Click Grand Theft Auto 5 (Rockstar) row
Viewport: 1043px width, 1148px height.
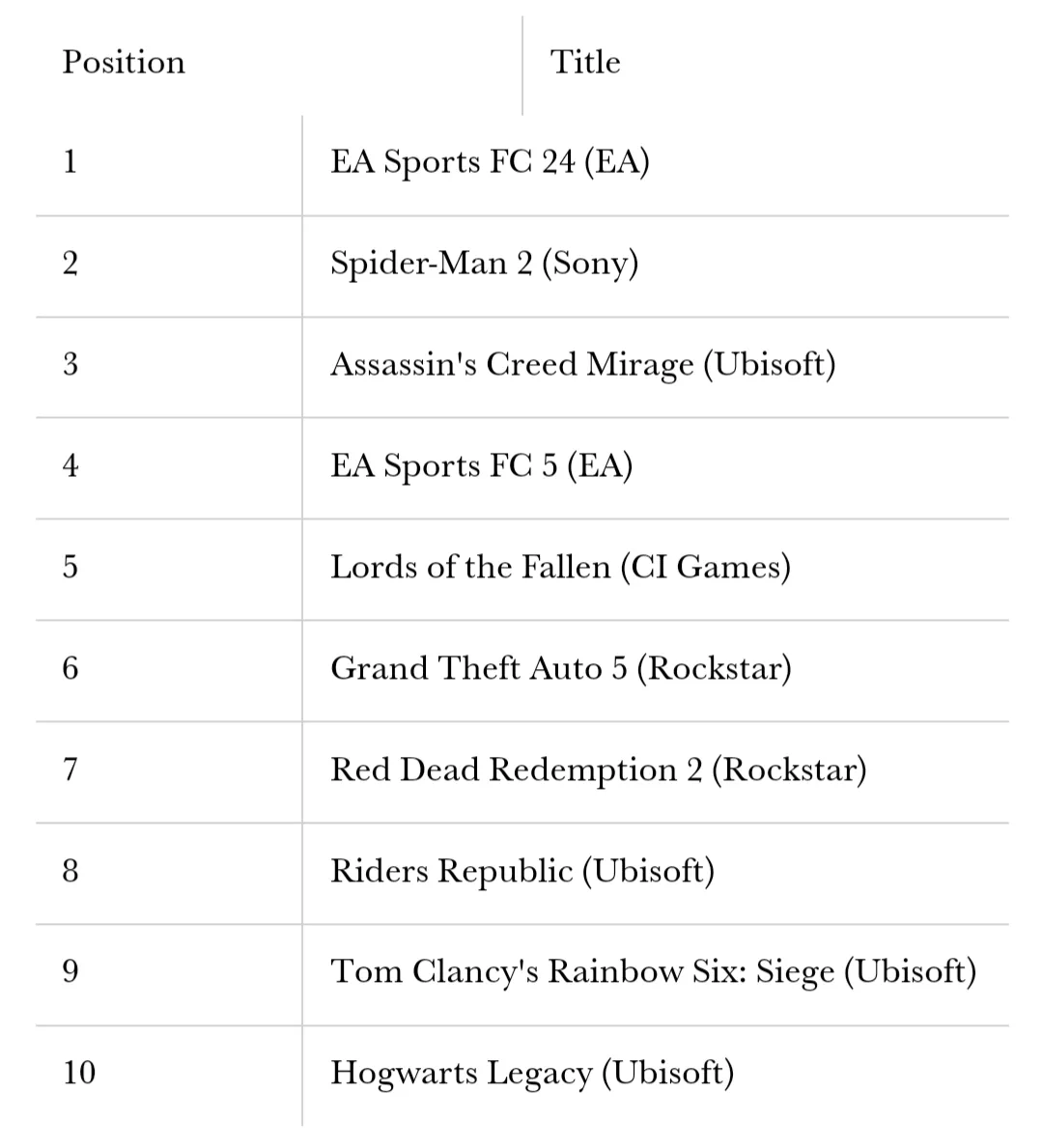tap(522, 671)
